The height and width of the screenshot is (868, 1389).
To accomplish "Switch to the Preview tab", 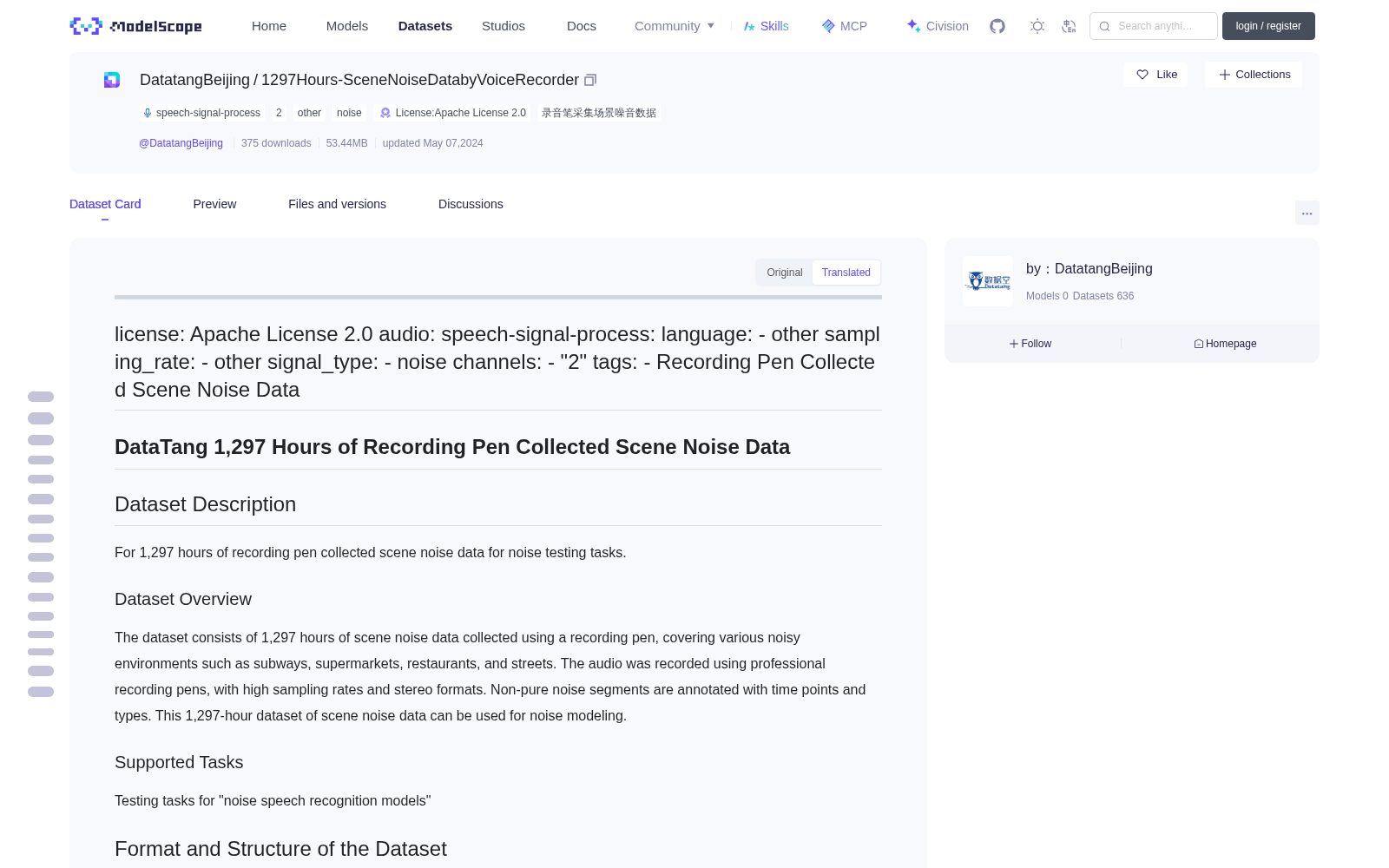I will point(214,204).
